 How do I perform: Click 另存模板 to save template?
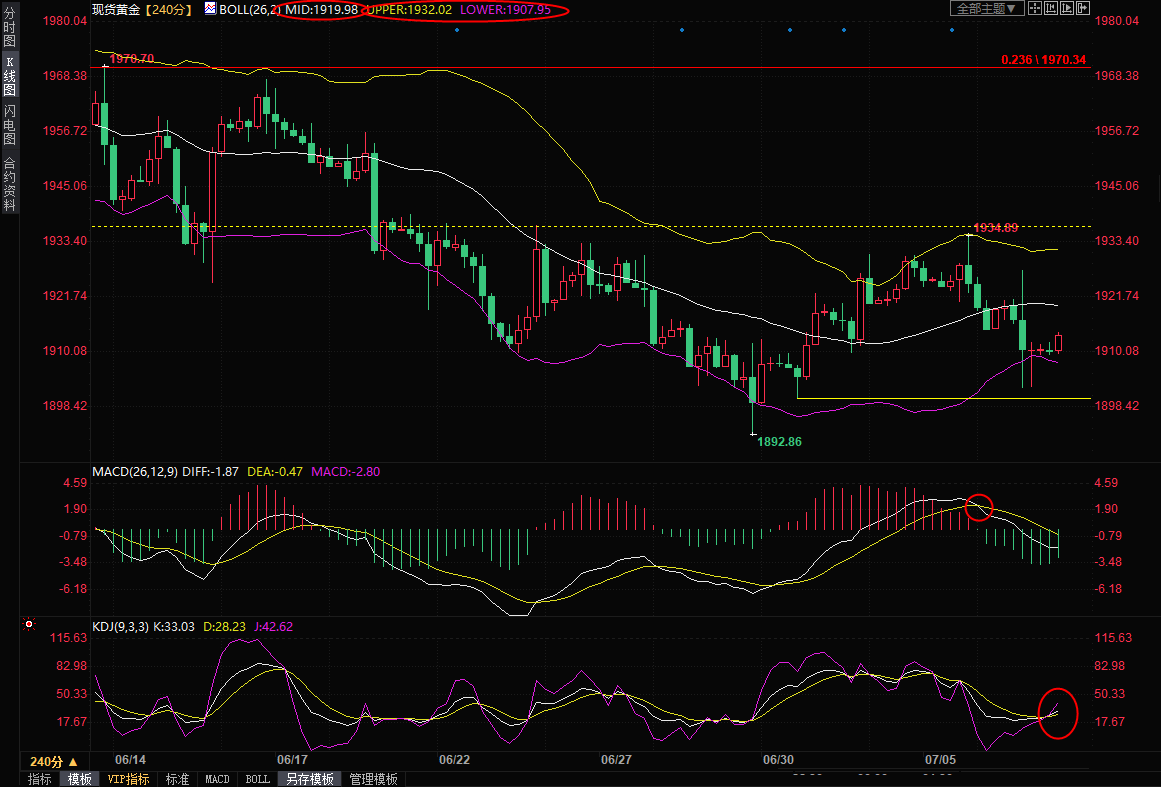pyautogui.click(x=309, y=779)
